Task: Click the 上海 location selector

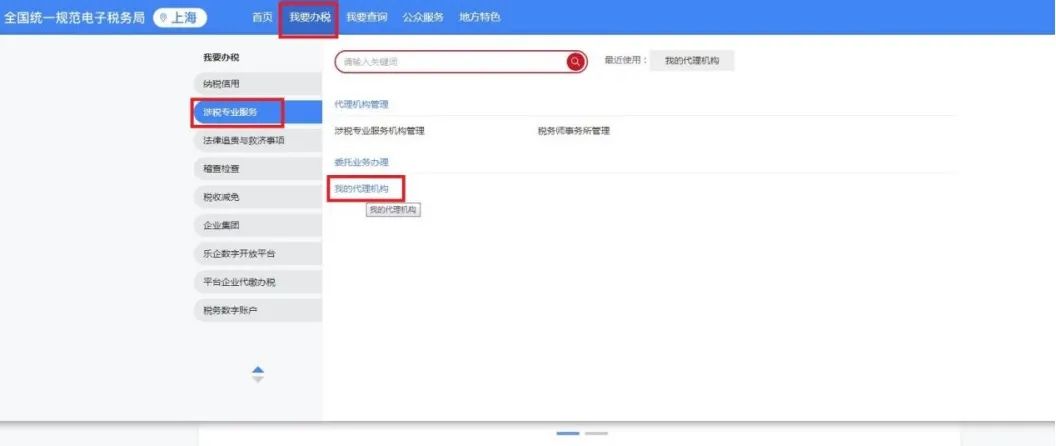Action: [x=181, y=17]
